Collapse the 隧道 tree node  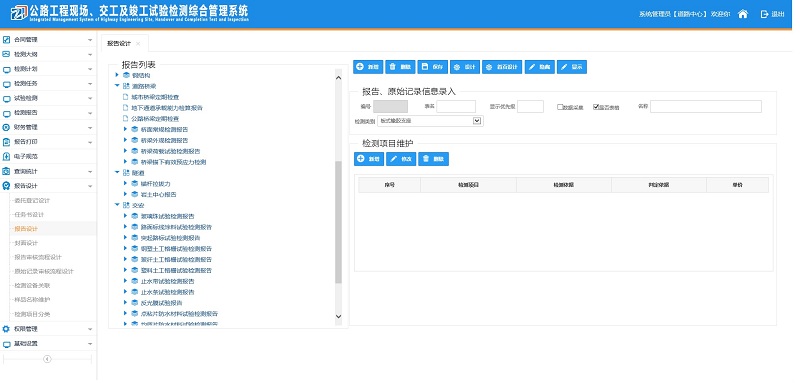click(x=117, y=173)
